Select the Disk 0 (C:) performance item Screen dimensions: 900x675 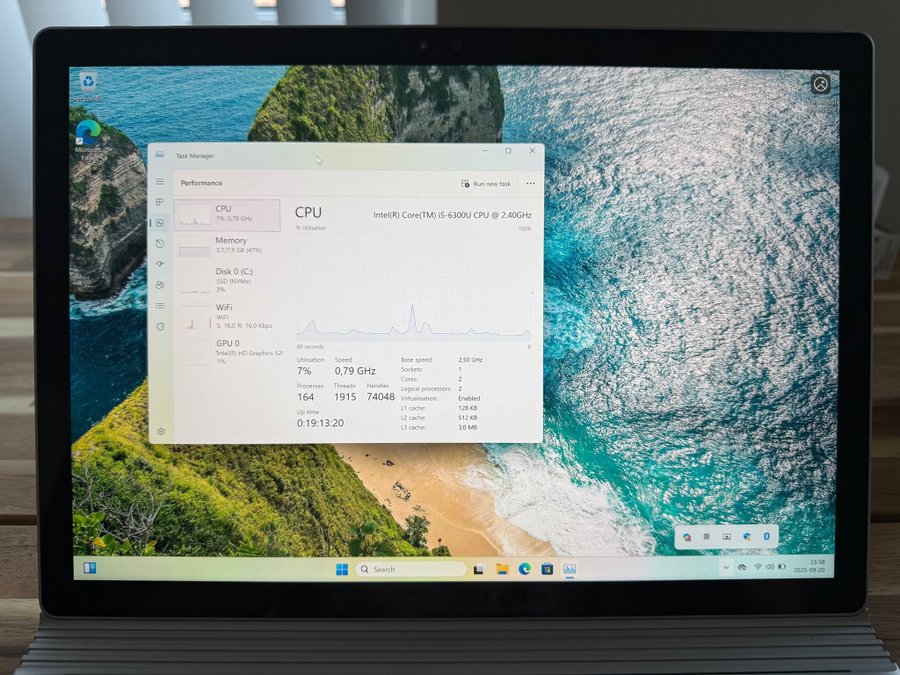point(228,280)
